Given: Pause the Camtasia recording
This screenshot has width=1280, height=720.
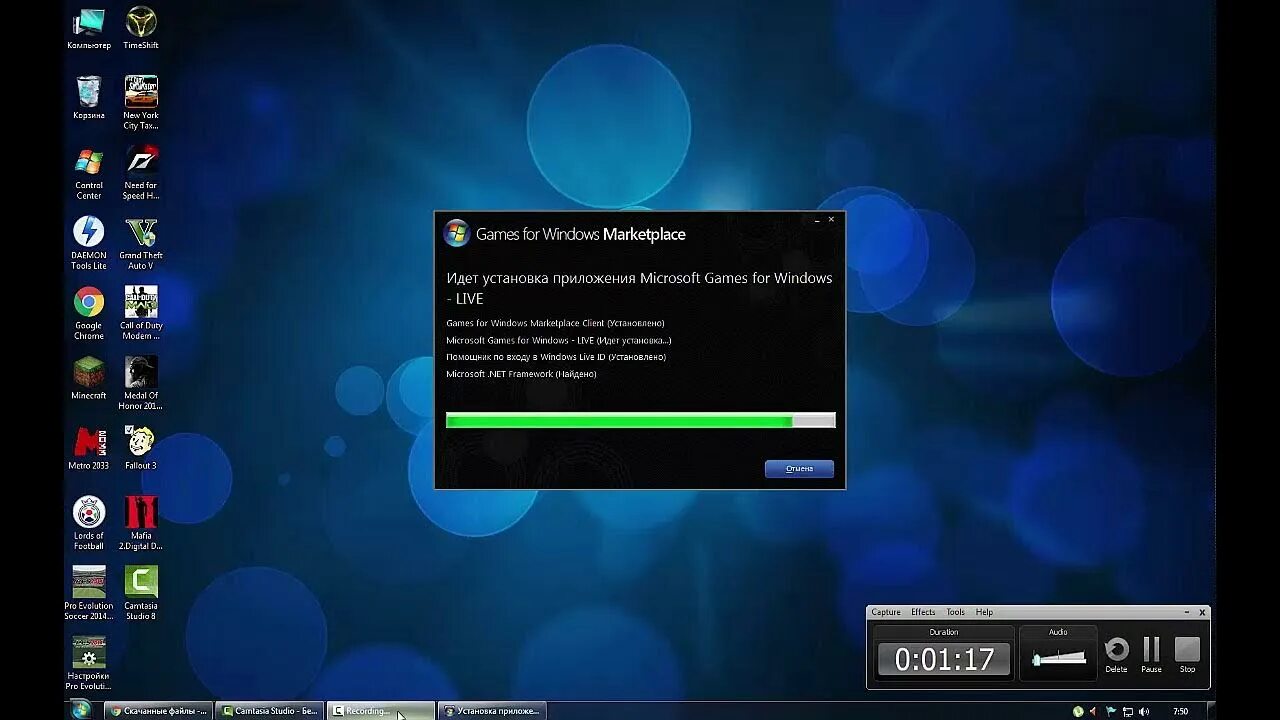Looking at the screenshot, I should pyautogui.click(x=1151, y=654).
